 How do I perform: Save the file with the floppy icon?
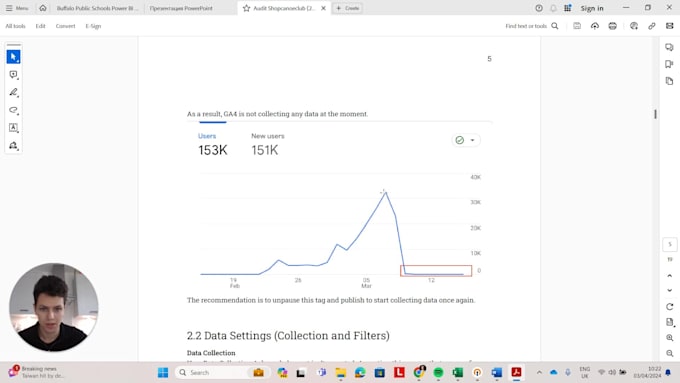pyautogui.click(x=577, y=26)
